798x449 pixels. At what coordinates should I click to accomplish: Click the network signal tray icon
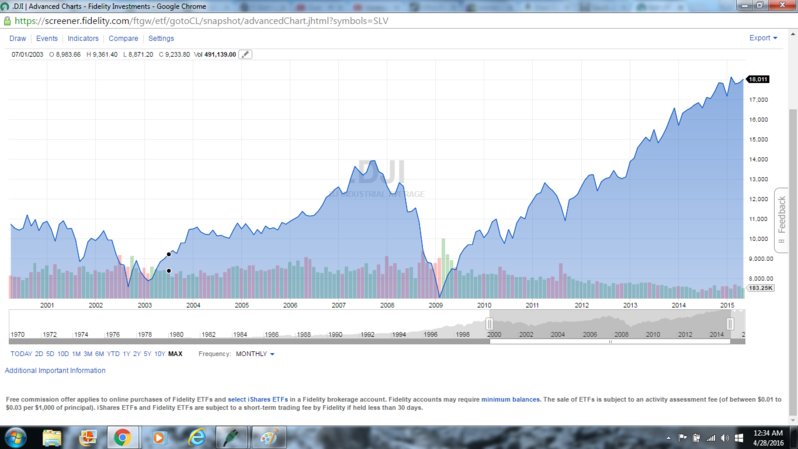pyautogui.click(x=711, y=438)
